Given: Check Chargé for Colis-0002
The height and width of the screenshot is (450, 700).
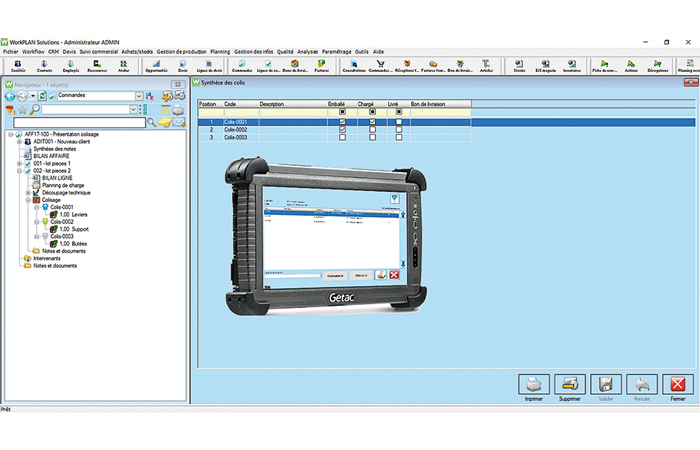Looking at the screenshot, I should [x=372, y=129].
